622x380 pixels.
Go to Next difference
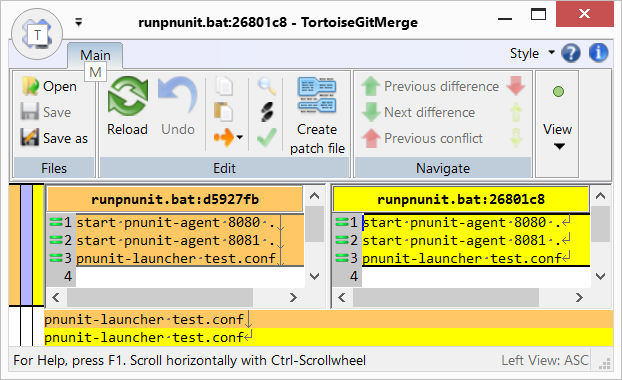[x=419, y=112]
